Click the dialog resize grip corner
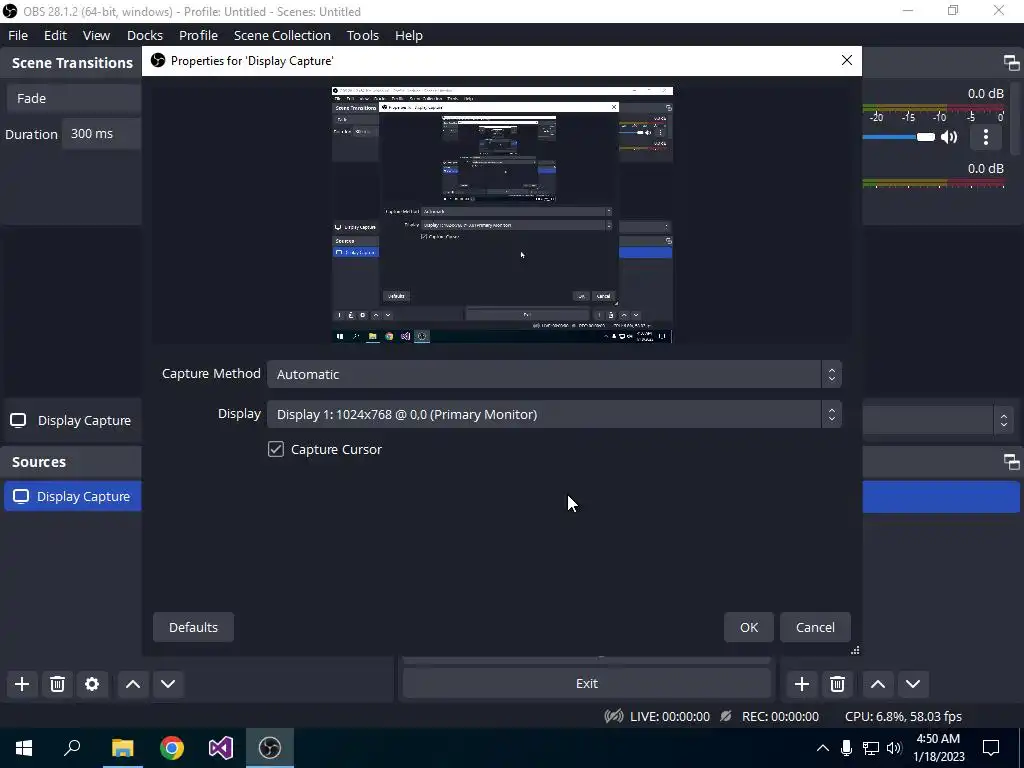This screenshot has height=768, width=1024. (855, 650)
